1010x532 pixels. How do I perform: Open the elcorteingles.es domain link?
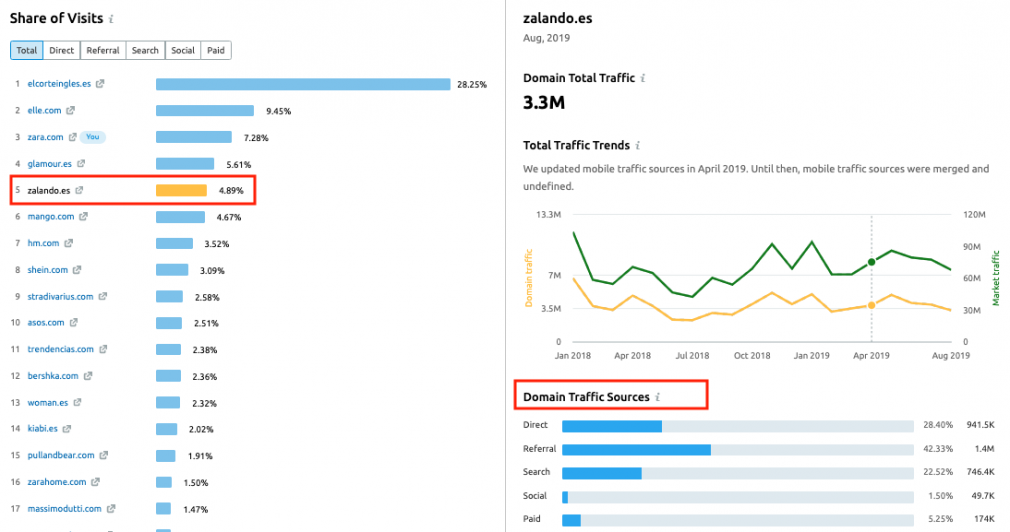(59, 84)
